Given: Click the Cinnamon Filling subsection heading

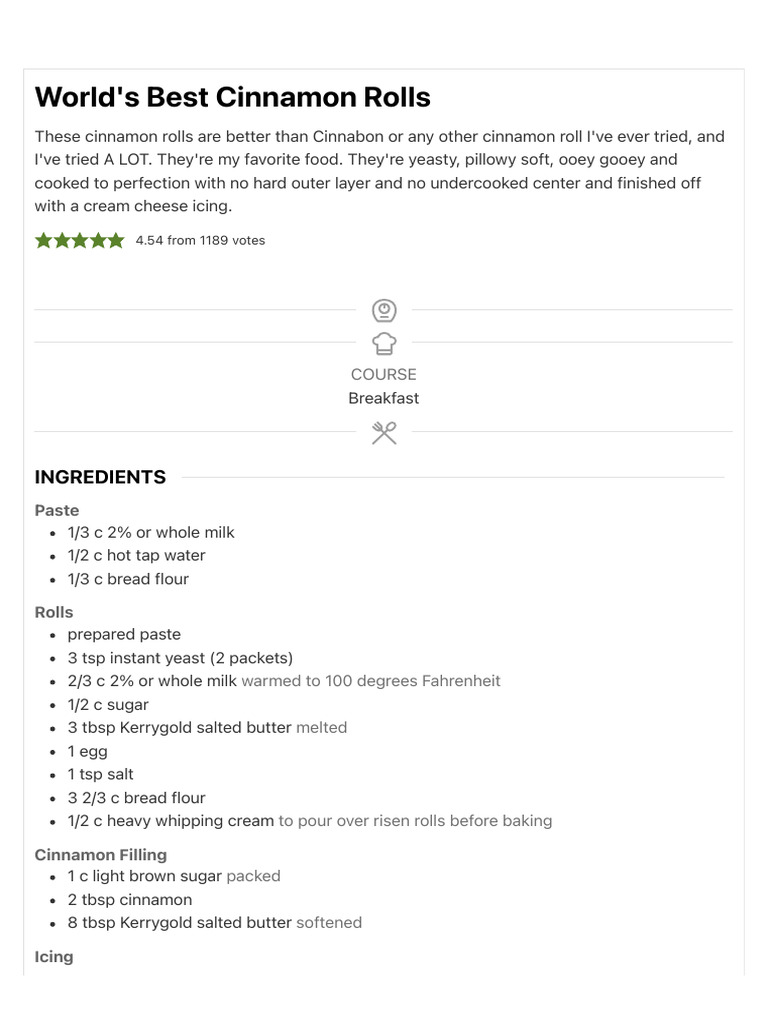Looking at the screenshot, I should tap(101, 854).
